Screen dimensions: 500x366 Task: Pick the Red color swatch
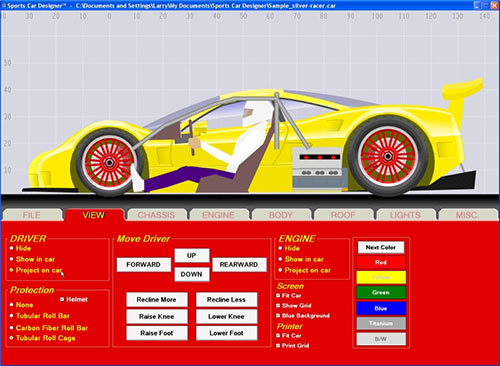[x=381, y=262]
